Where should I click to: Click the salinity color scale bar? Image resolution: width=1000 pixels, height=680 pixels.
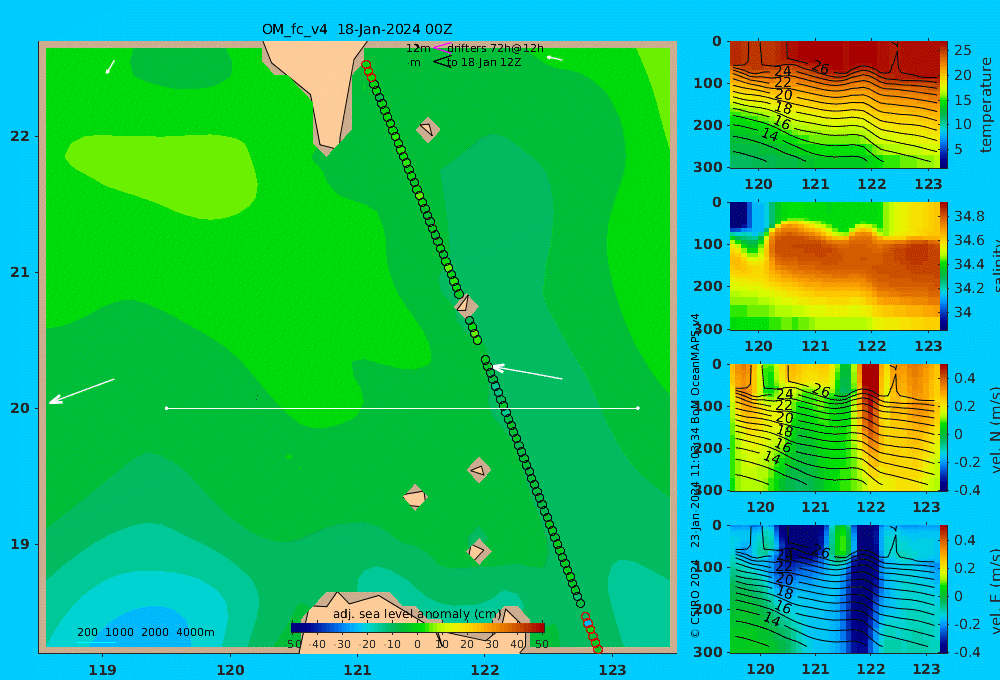(944, 266)
